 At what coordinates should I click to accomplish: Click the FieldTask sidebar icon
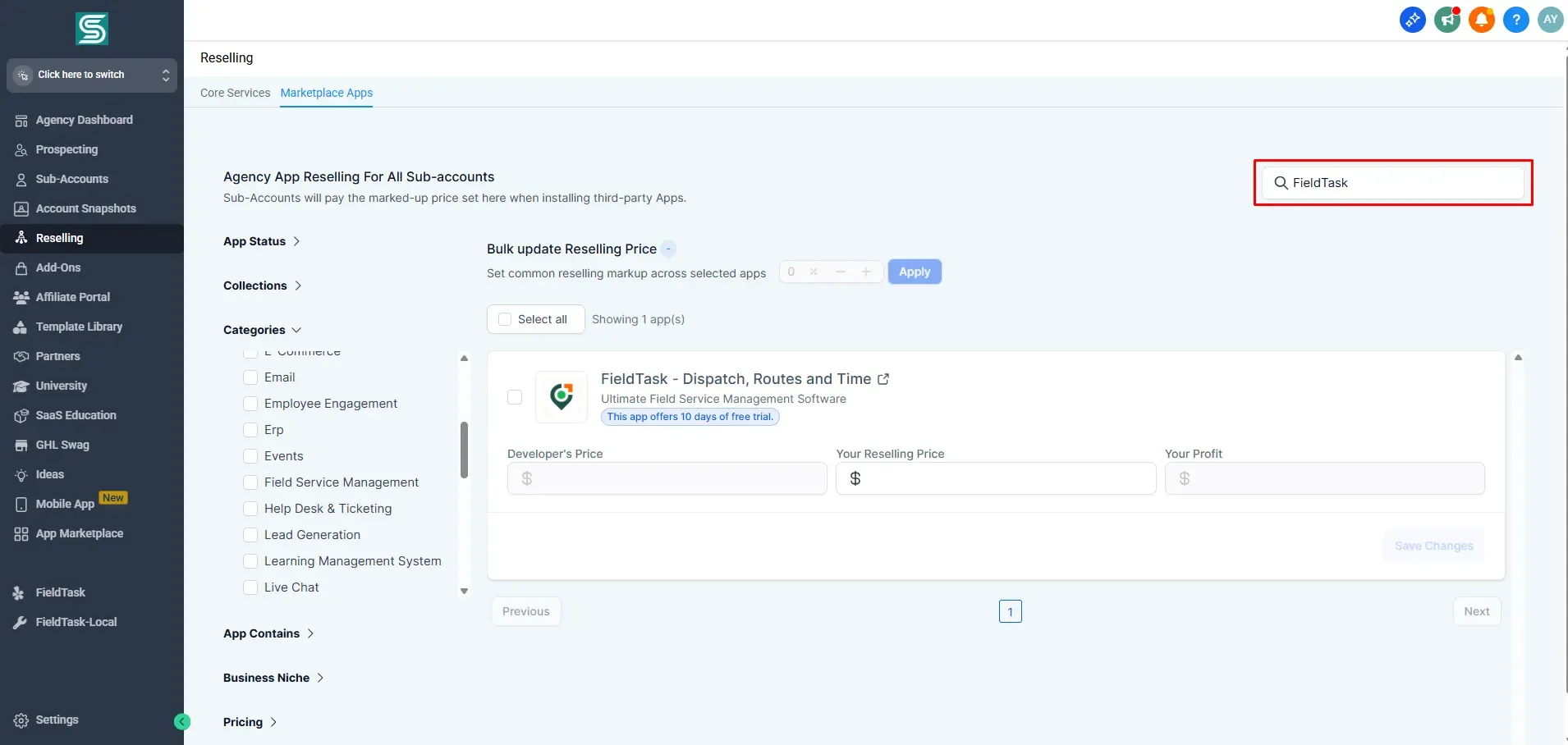tap(19, 593)
